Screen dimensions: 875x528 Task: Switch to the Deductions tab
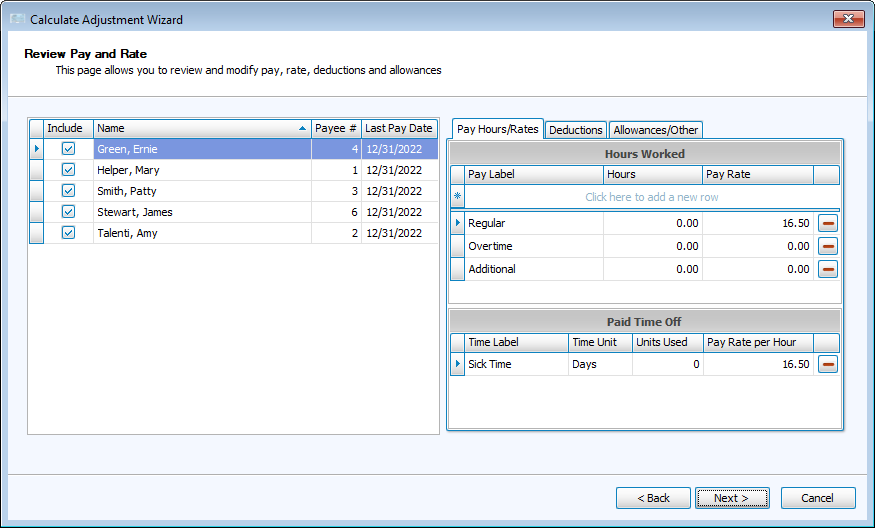576,130
